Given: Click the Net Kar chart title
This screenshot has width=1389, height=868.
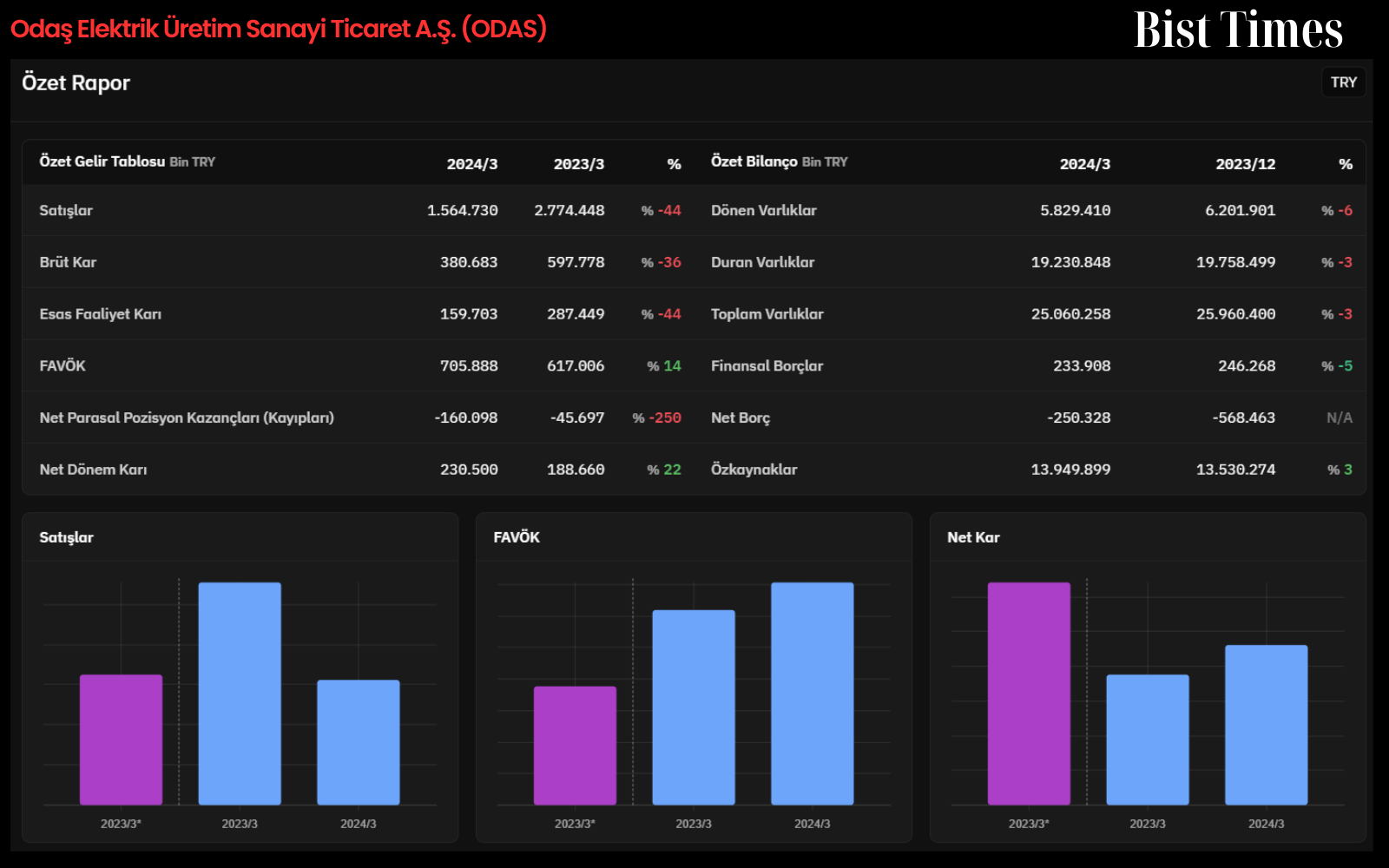Looking at the screenshot, I should coord(973,537).
